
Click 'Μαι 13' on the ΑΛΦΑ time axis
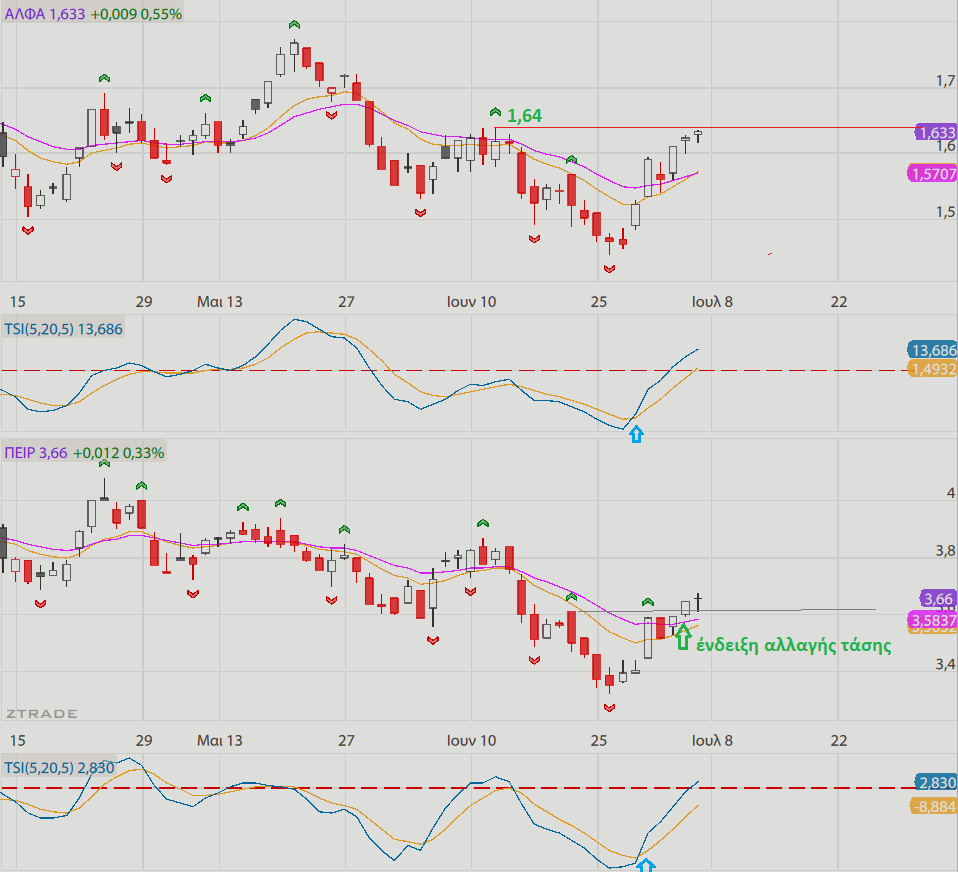click(219, 302)
